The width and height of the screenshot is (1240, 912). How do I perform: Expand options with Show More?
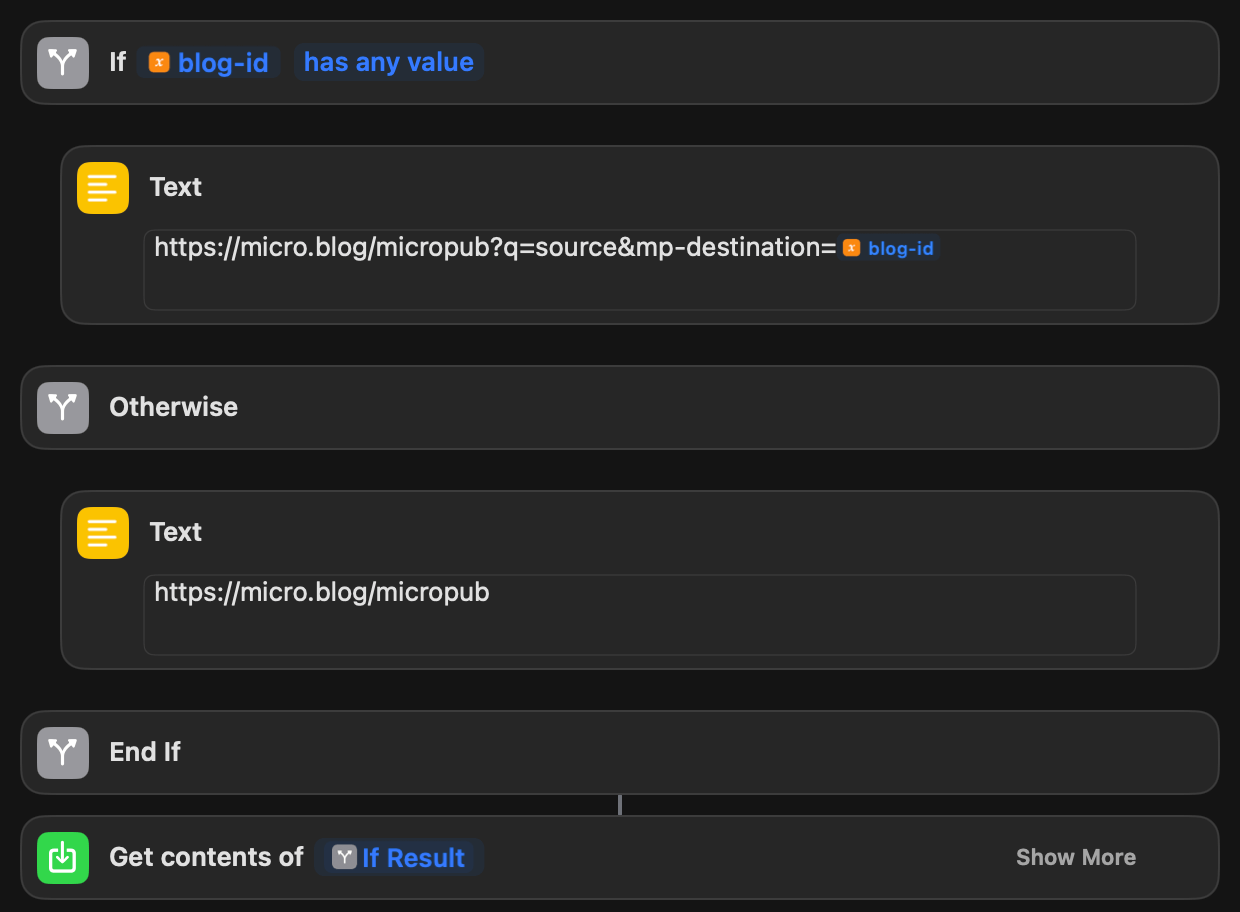(x=1076, y=857)
